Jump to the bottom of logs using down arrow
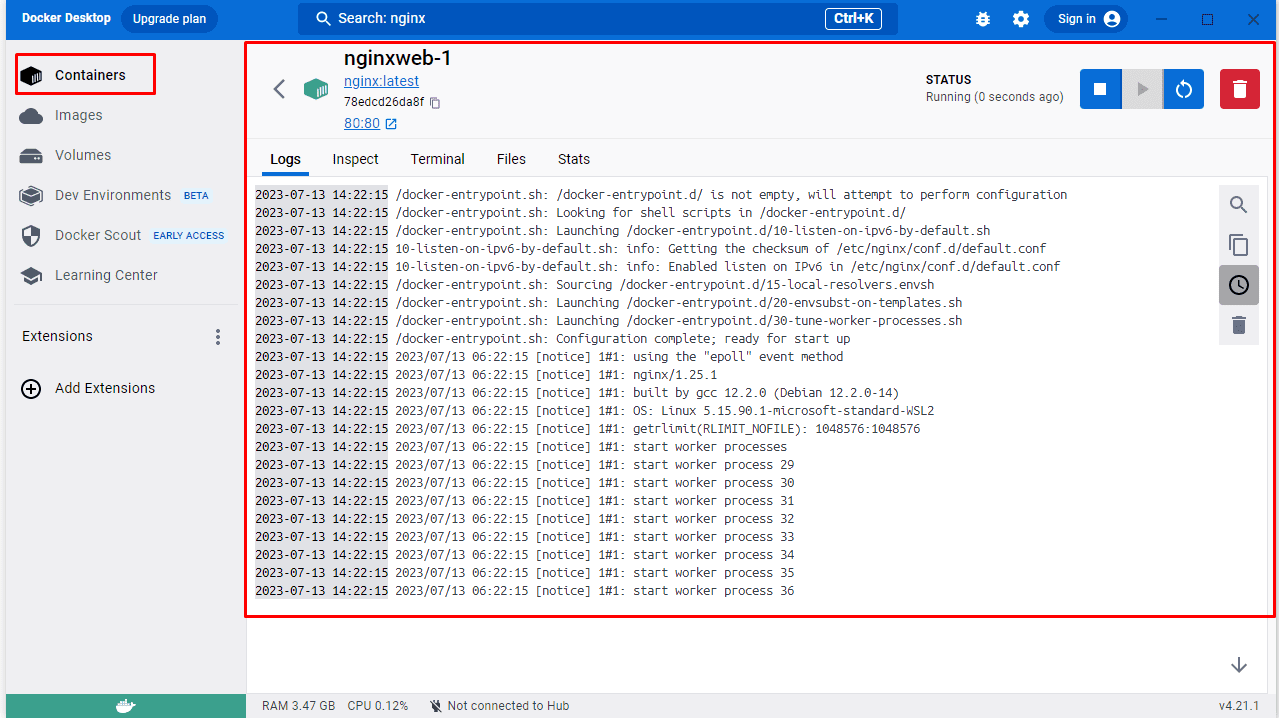 [x=1239, y=665]
